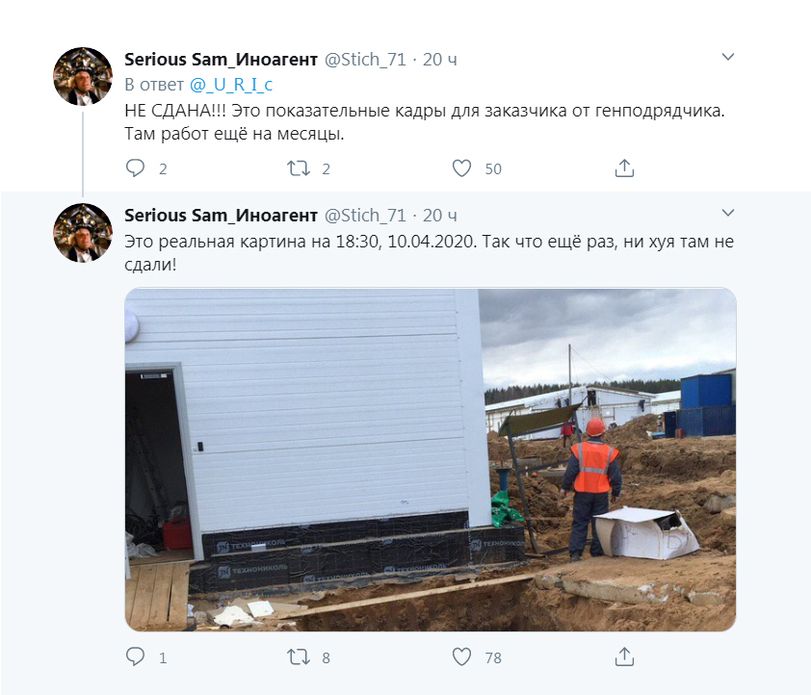Open Serious Sam_Иноагент name in second tweet
811x695 pixels.
[x=221, y=215]
